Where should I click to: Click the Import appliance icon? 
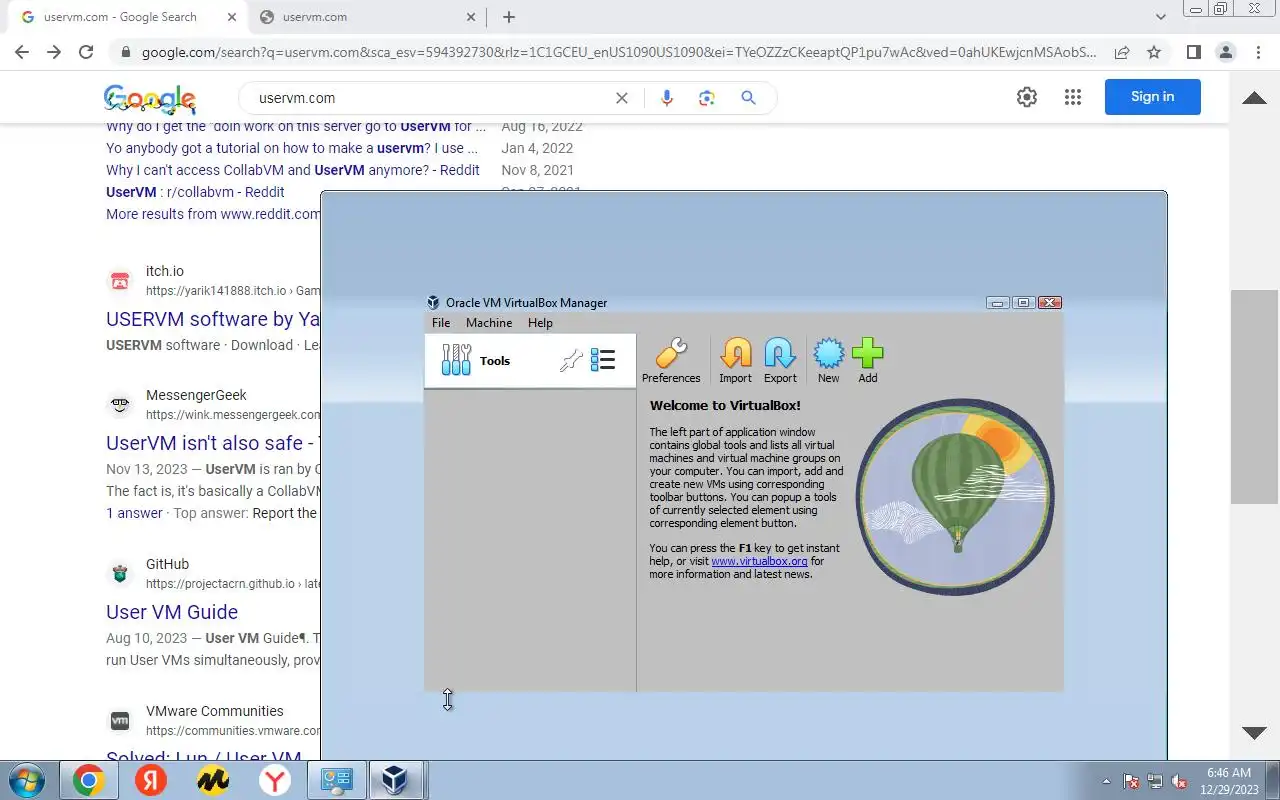735,360
